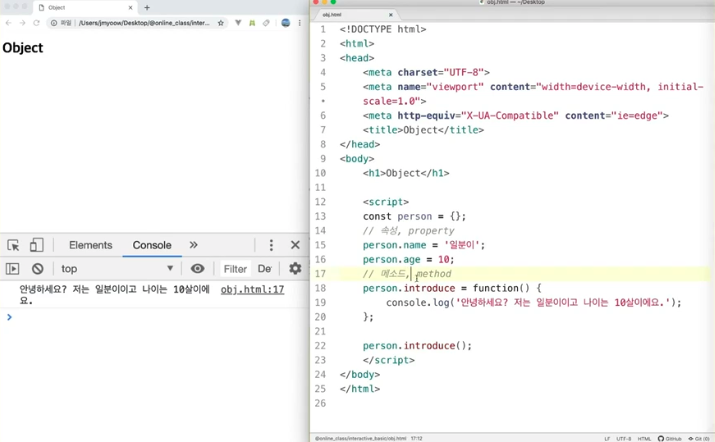
Task: Click the GitHub item in status bar
Action: click(x=669, y=439)
